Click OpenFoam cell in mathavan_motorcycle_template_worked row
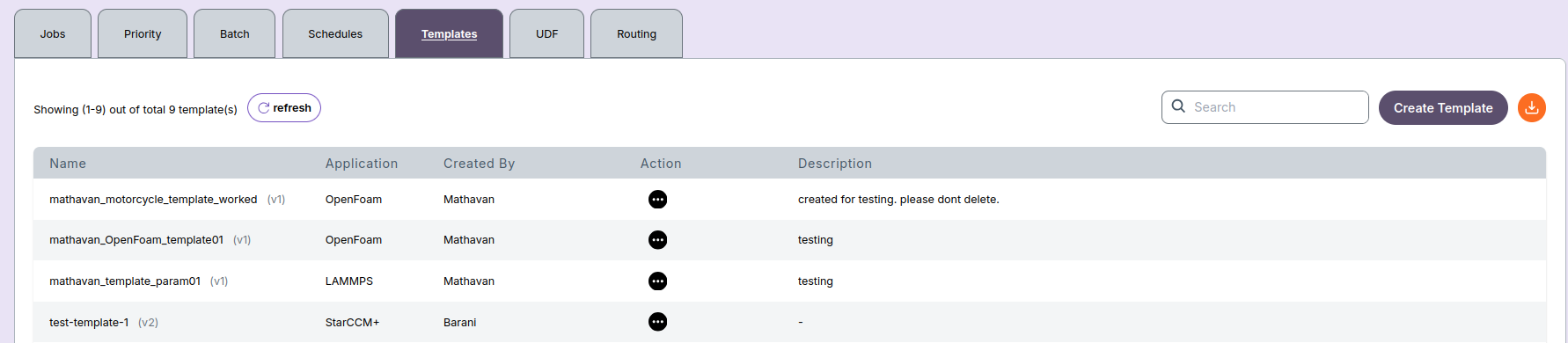This screenshot has height=343, width=1568. pyautogui.click(x=354, y=200)
